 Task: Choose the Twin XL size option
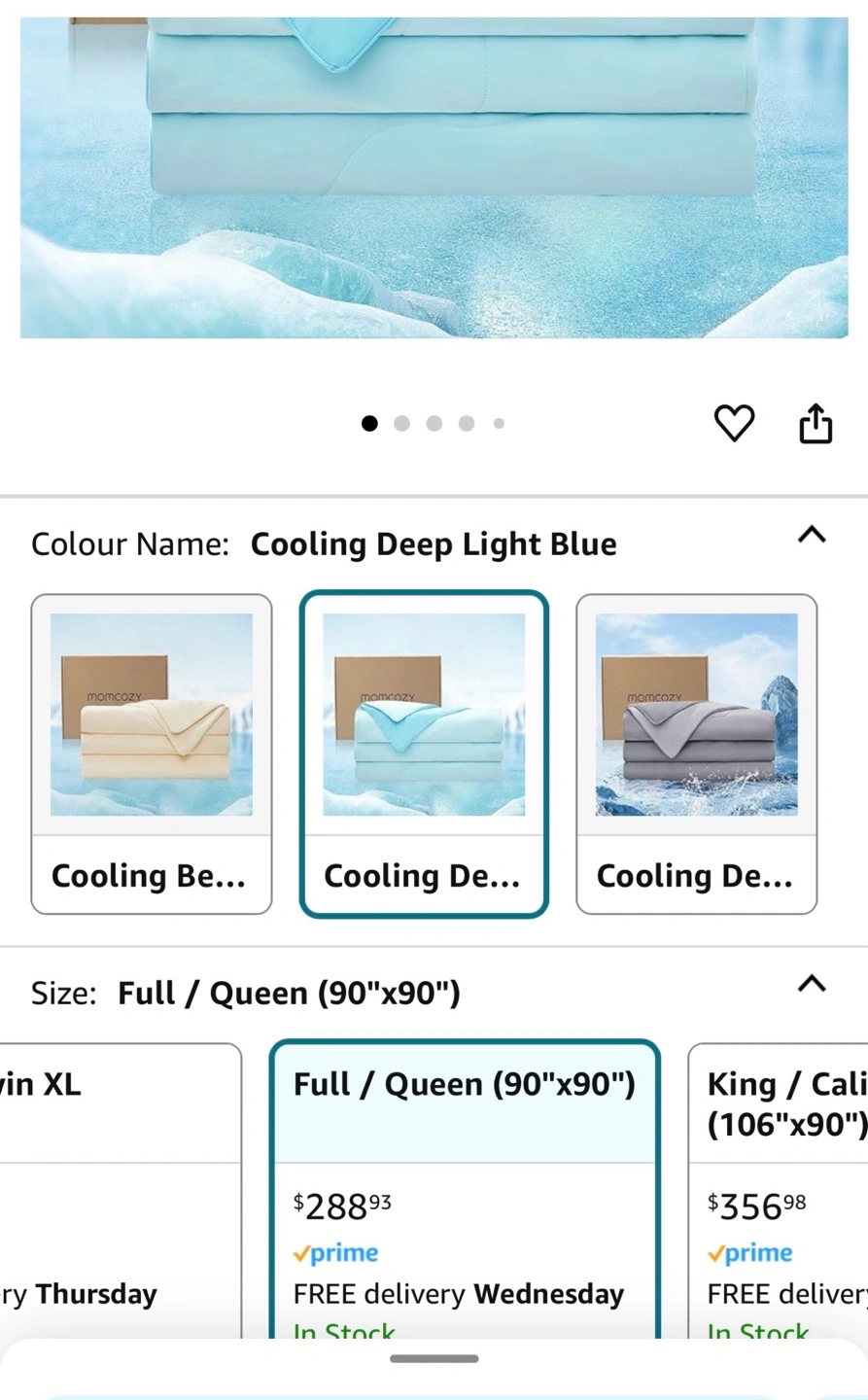(121, 1191)
